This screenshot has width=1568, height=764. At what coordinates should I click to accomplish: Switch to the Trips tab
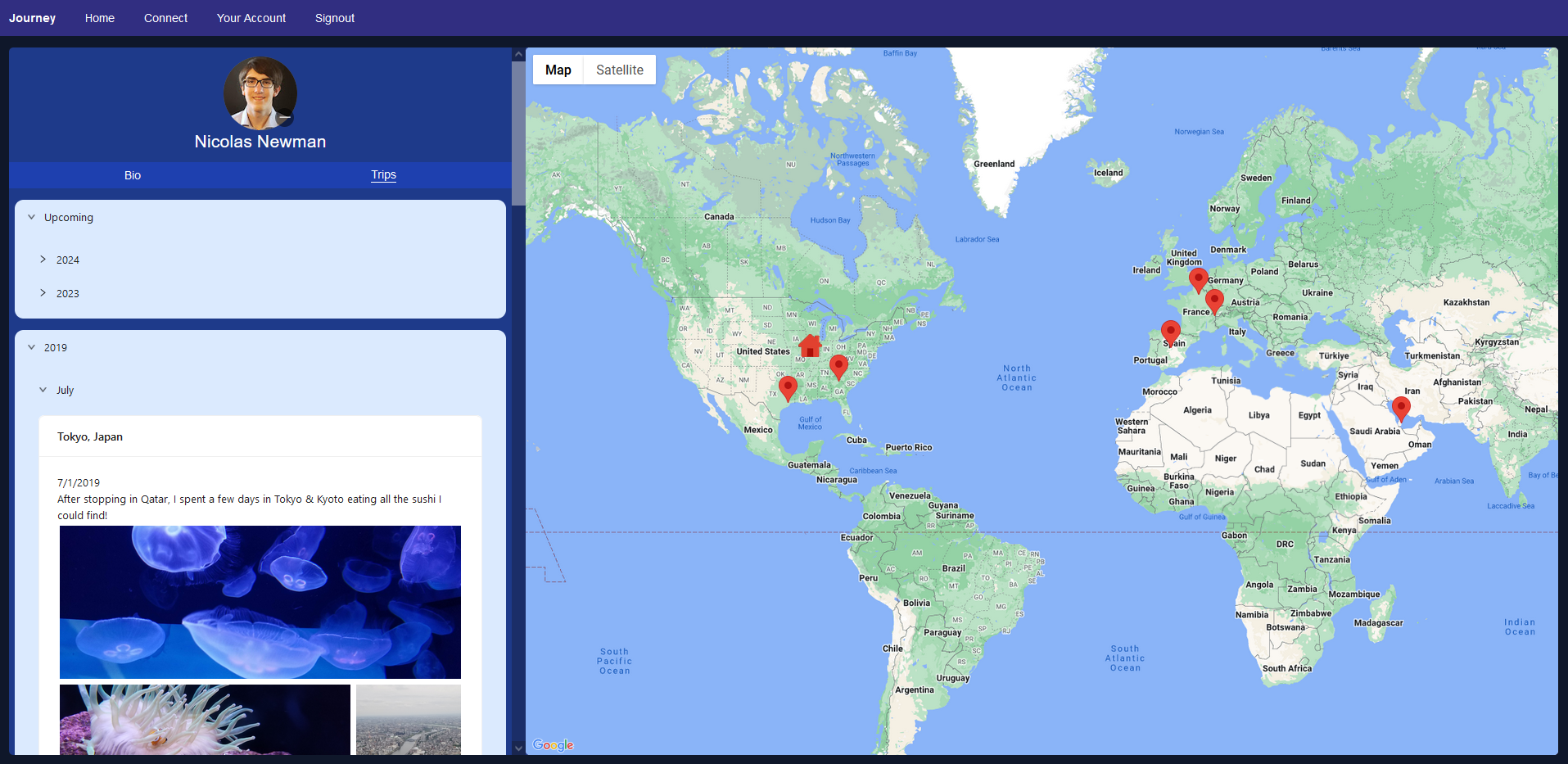tap(383, 174)
